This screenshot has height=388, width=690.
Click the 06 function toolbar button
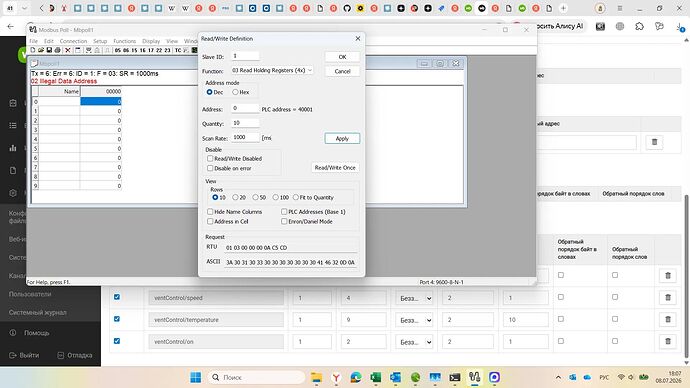tap(126, 50)
